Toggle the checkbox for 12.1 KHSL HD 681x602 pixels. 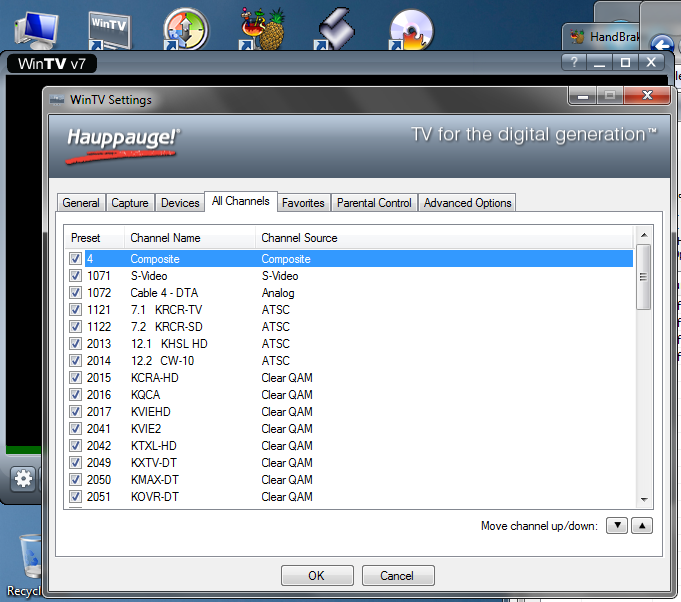75,344
